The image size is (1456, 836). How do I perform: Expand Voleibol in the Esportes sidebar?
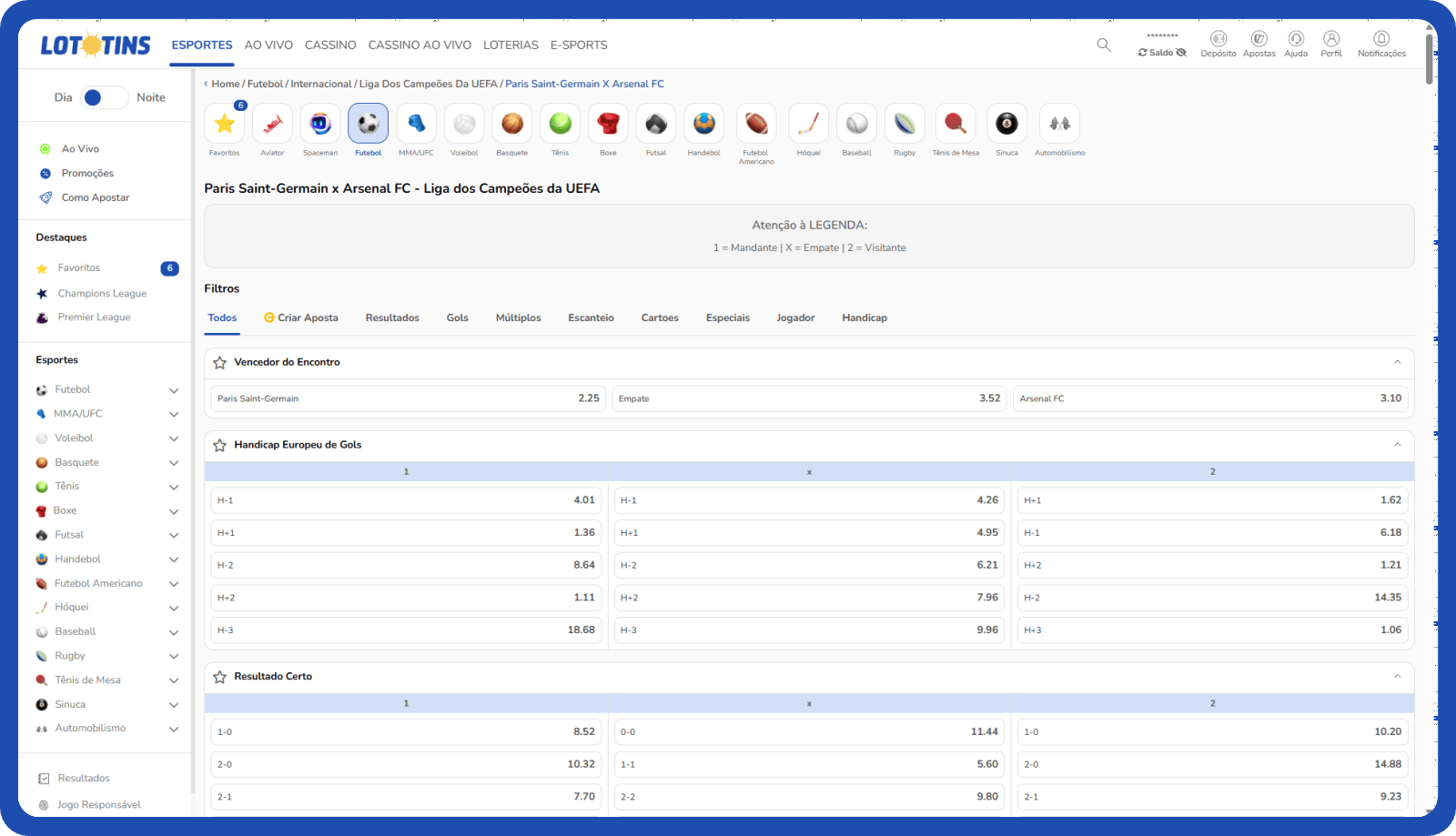pos(173,438)
